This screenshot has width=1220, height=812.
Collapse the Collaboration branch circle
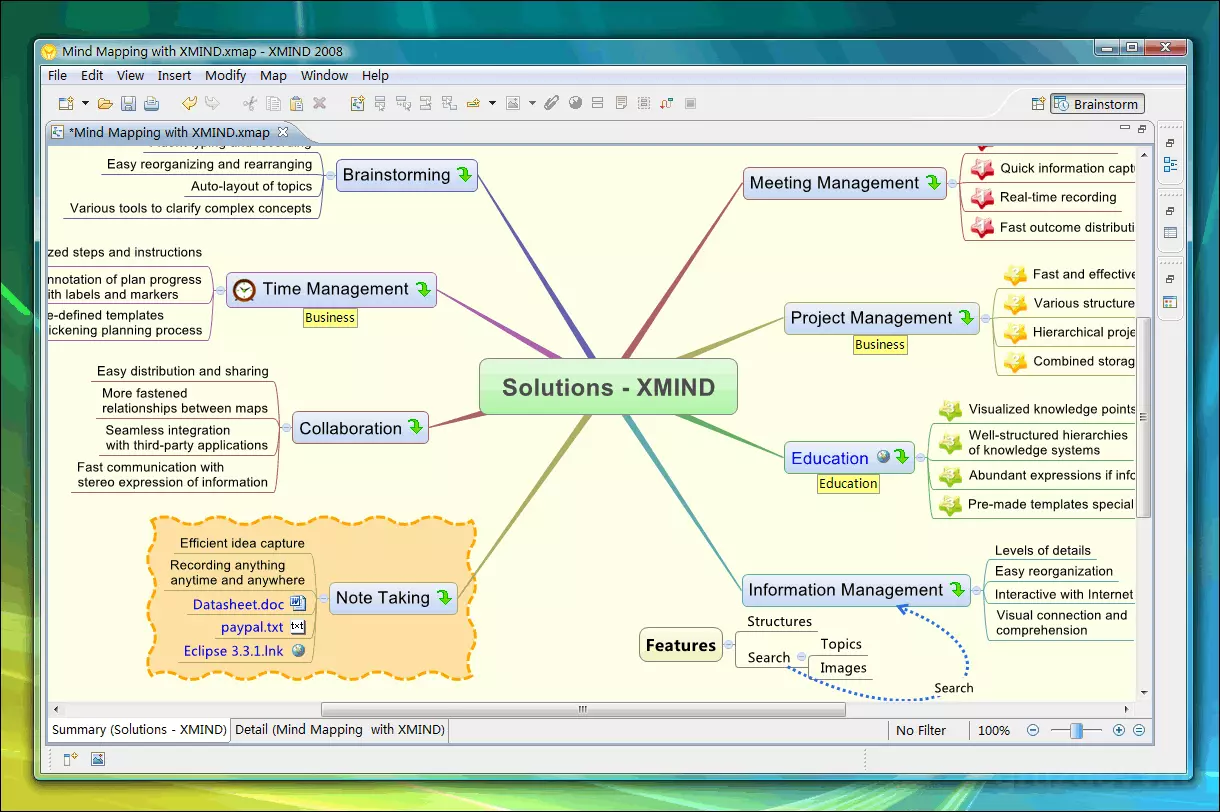tap(286, 428)
